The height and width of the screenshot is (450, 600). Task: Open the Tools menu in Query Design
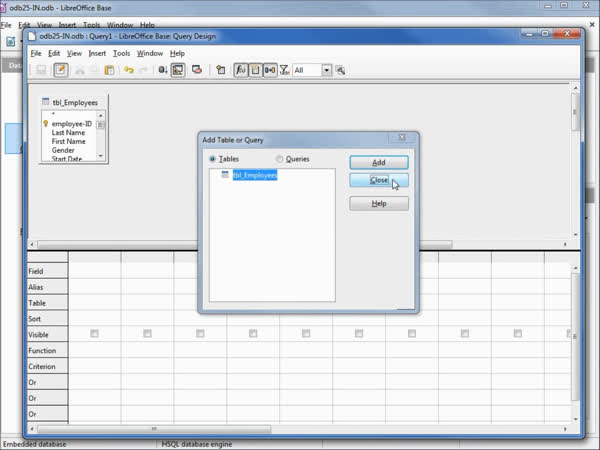[121, 53]
